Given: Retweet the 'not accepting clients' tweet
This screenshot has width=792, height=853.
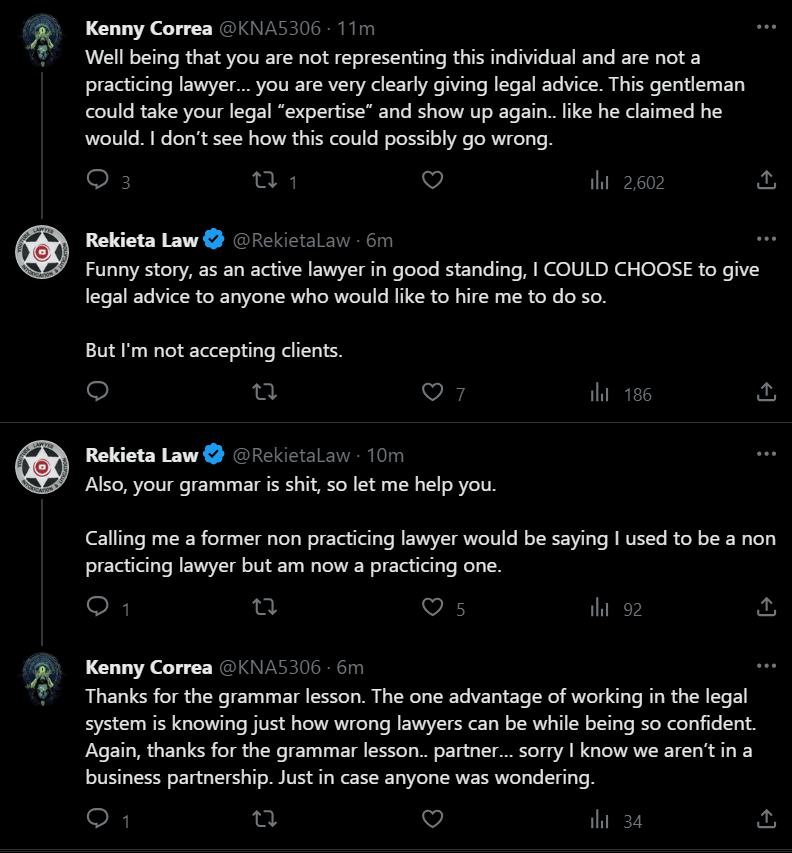Looking at the screenshot, I should [x=265, y=392].
